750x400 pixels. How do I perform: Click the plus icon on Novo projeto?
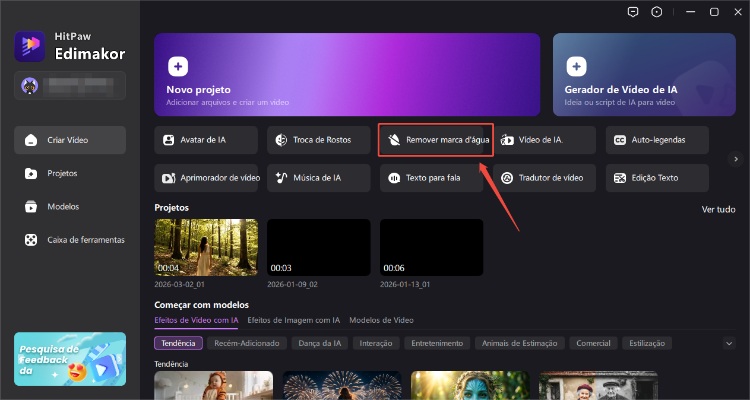coord(178,67)
